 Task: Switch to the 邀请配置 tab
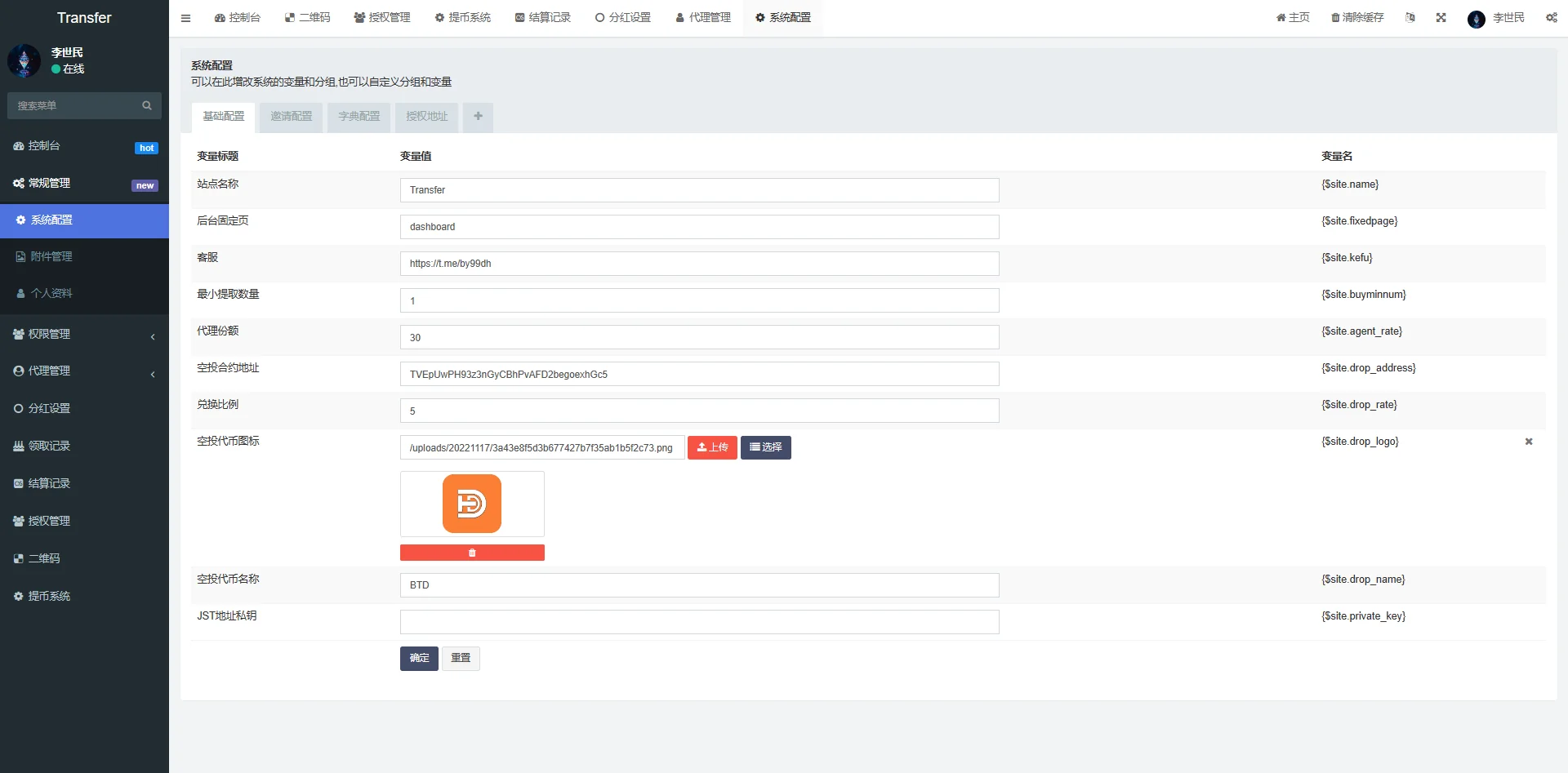click(292, 117)
